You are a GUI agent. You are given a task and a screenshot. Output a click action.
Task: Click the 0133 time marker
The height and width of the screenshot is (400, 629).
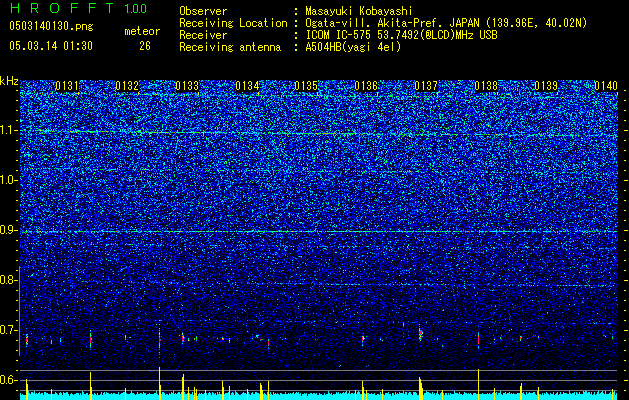(x=187, y=86)
